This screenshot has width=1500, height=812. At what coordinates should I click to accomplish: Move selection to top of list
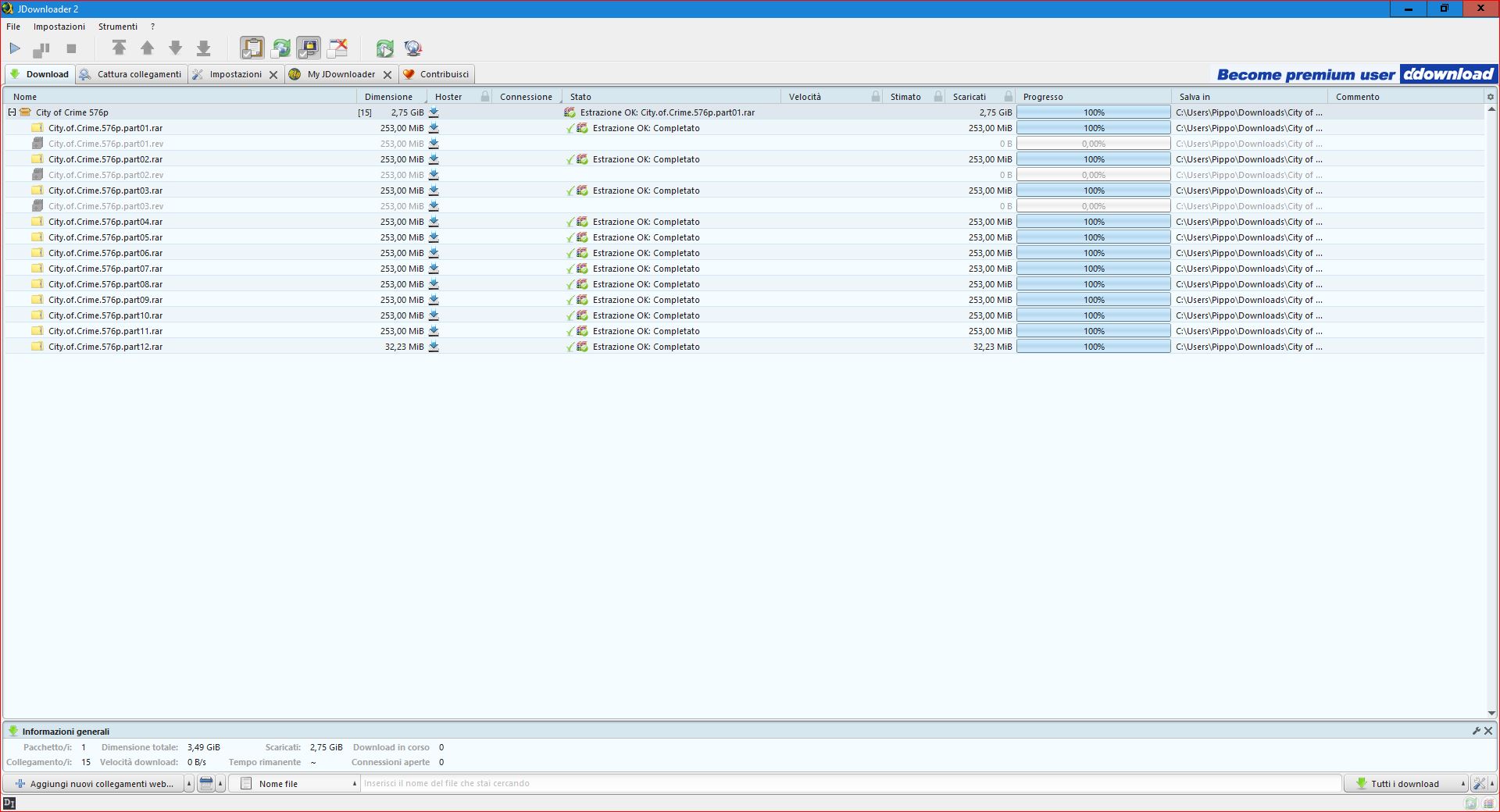point(119,48)
